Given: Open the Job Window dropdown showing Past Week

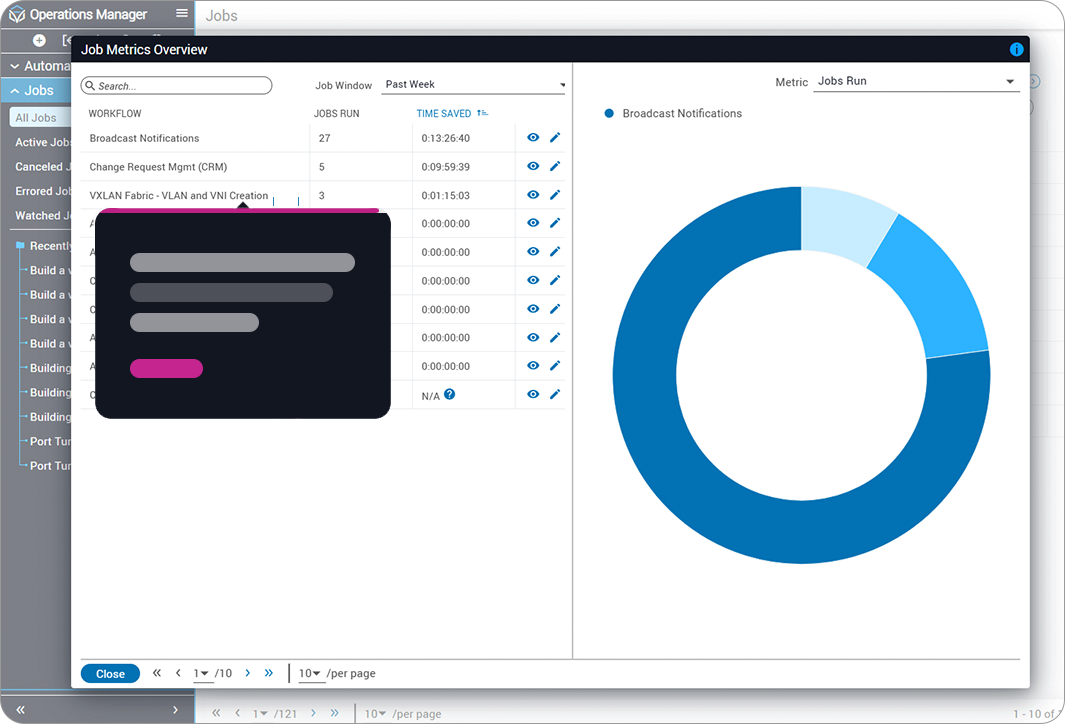Looking at the screenshot, I should pyautogui.click(x=473, y=85).
